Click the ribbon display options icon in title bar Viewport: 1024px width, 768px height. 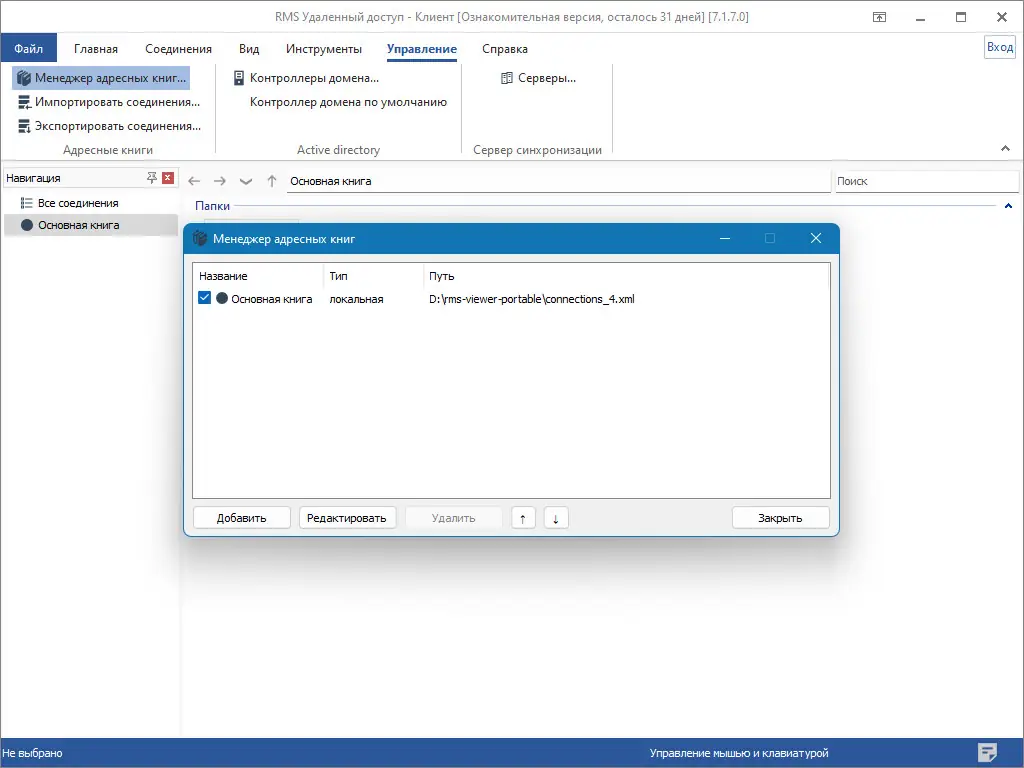coord(880,17)
